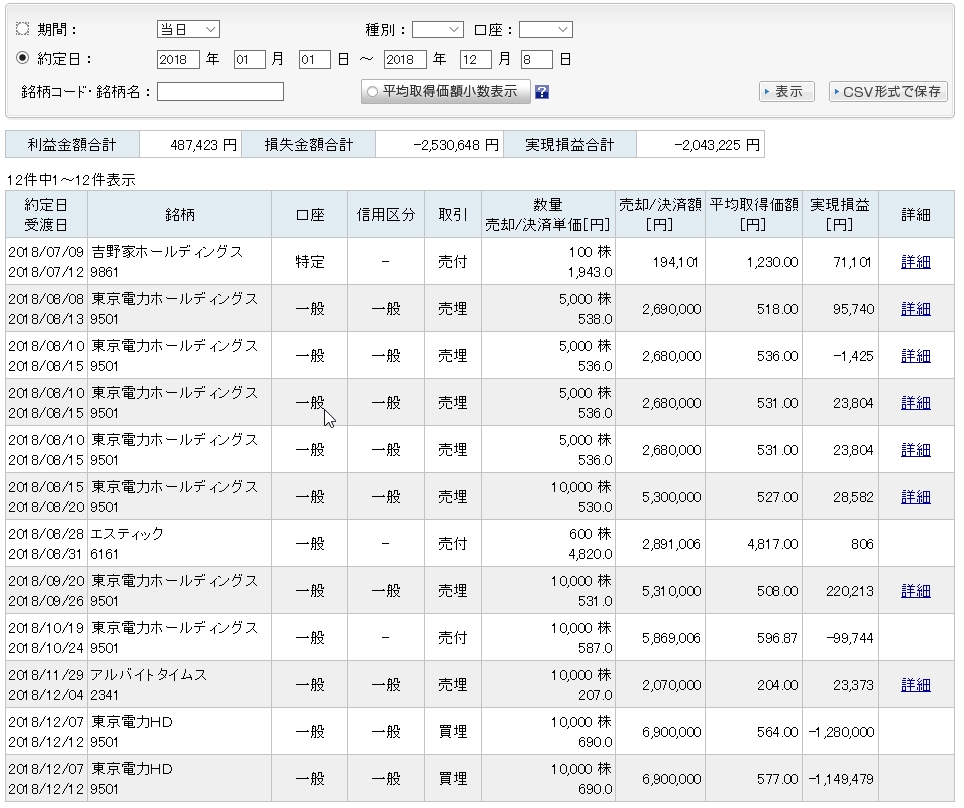Screen dimensions: 964x808
Task: Select the 約定日 radio button
Action: (x=23, y=59)
